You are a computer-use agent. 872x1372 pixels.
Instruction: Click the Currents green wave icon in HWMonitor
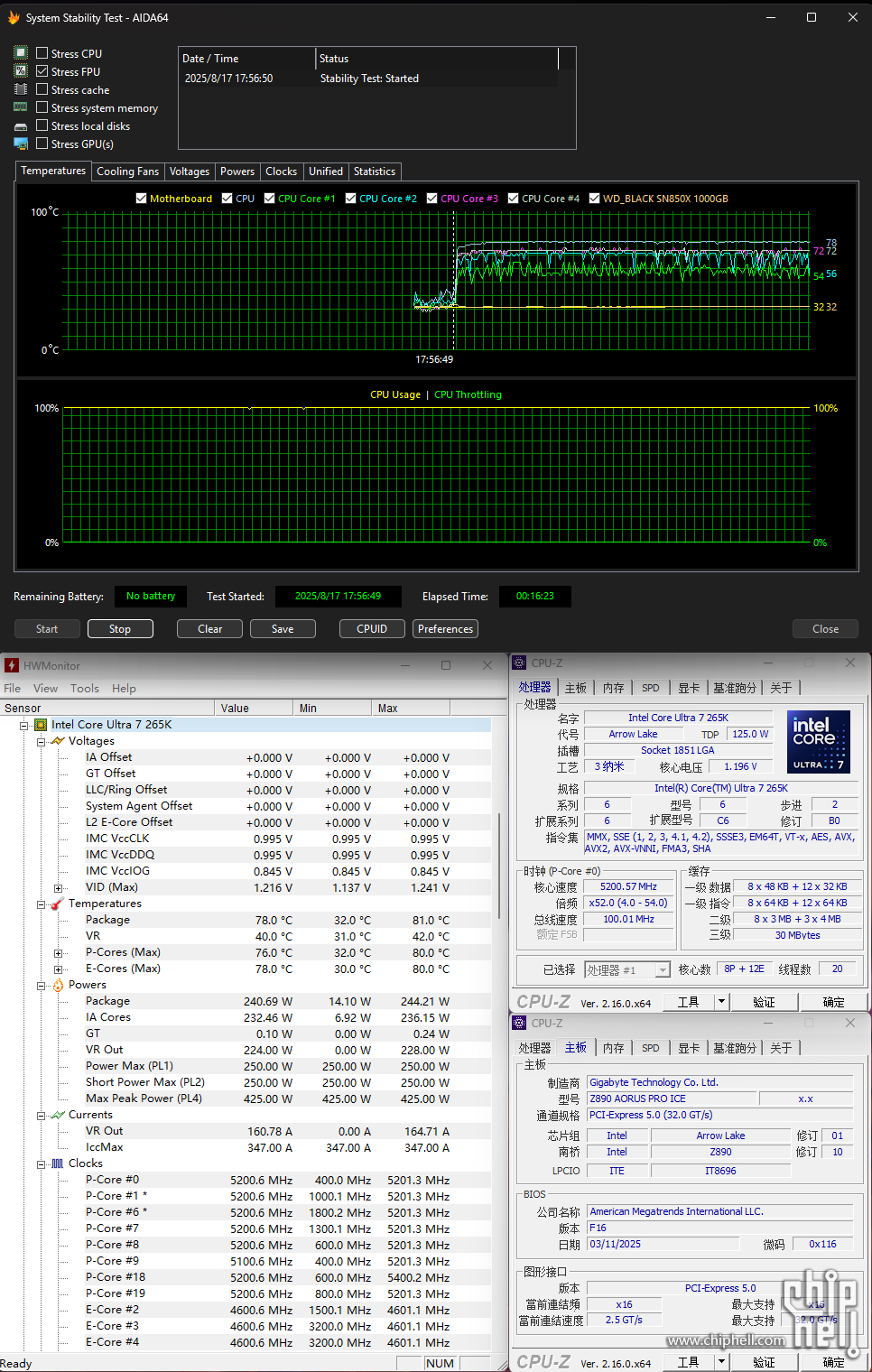(x=58, y=1115)
